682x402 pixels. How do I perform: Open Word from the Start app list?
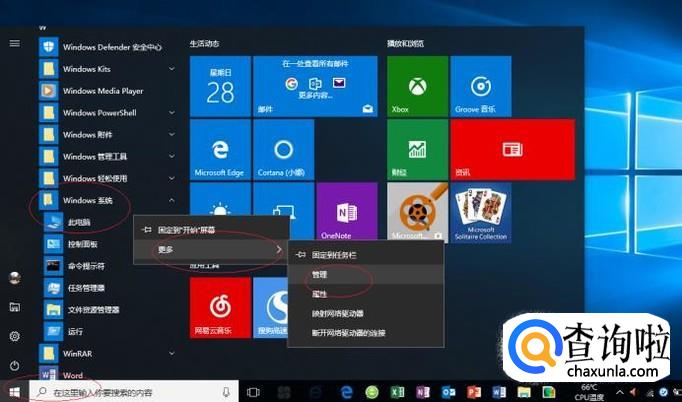pyautogui.click(x=107, y=375)
